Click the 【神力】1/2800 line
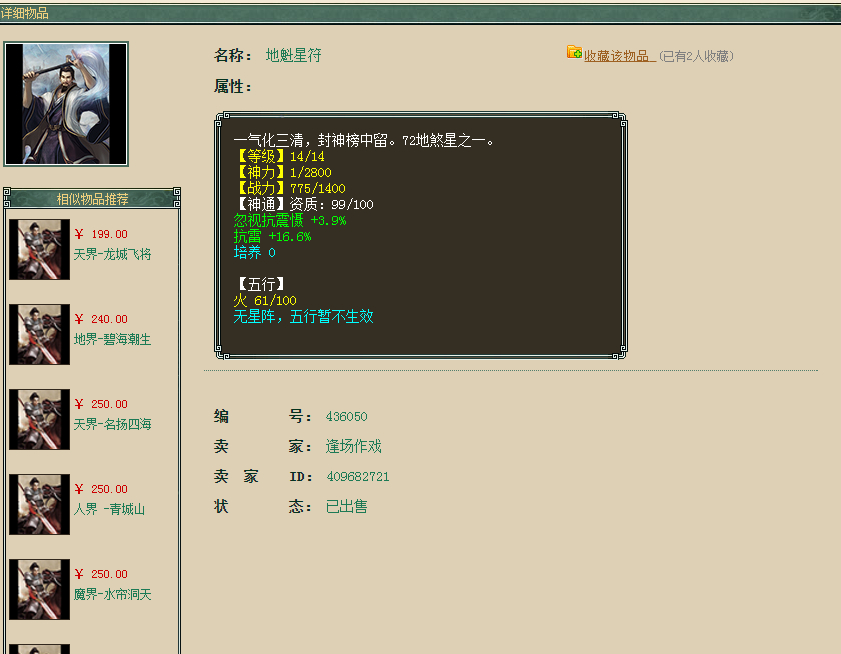The height and width of the screenshot is (654, 841). [x=283, y=172]
